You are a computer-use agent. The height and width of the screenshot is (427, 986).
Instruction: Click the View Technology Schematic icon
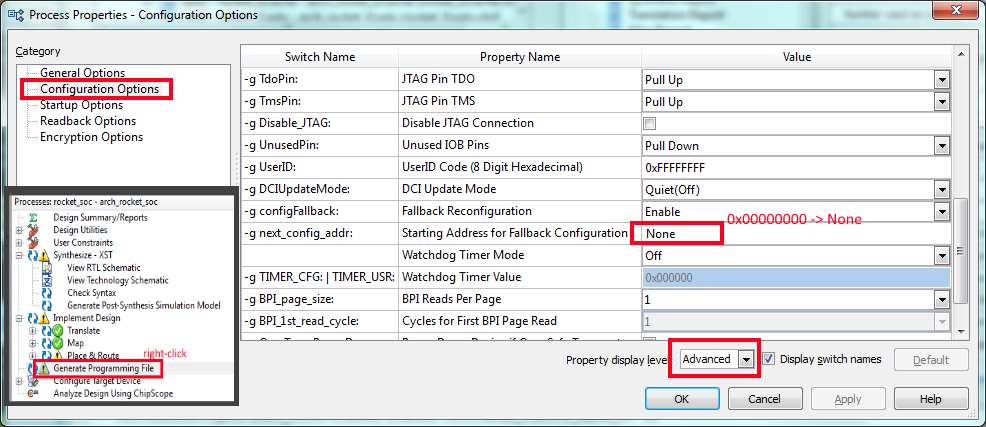pyautogui.click(x=47, y=281)
